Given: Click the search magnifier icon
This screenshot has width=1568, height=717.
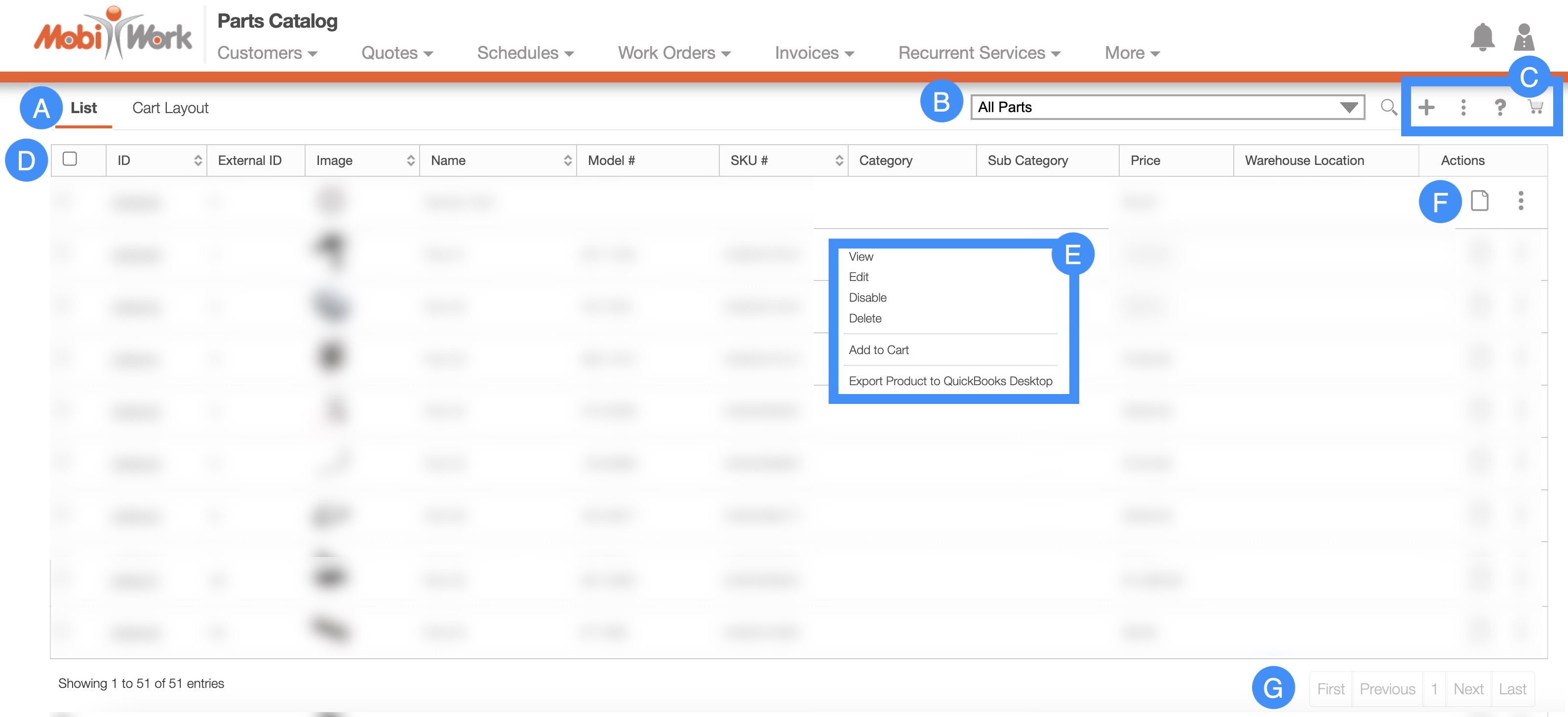Looking at the screenshot, I should click(1388, 107).
